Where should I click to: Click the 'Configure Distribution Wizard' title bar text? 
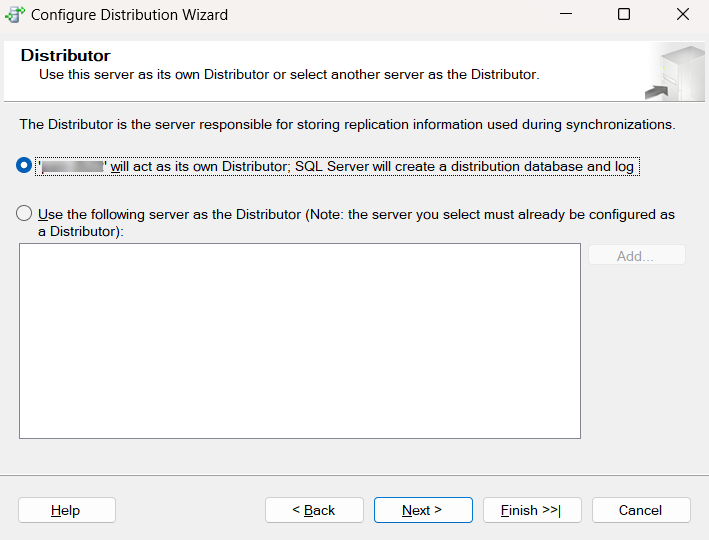129,15
